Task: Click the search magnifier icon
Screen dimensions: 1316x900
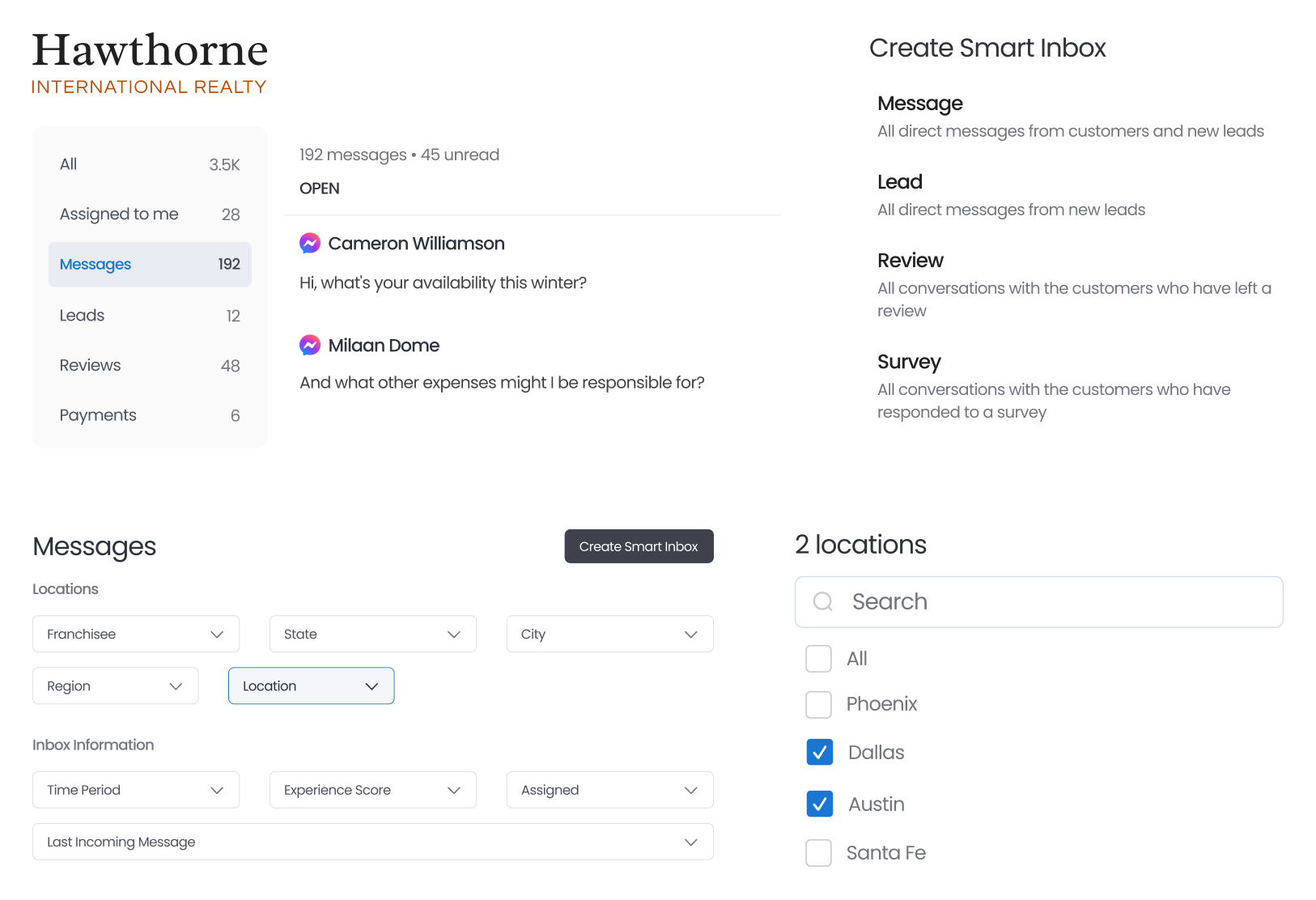Action: (x=823, y=601)
